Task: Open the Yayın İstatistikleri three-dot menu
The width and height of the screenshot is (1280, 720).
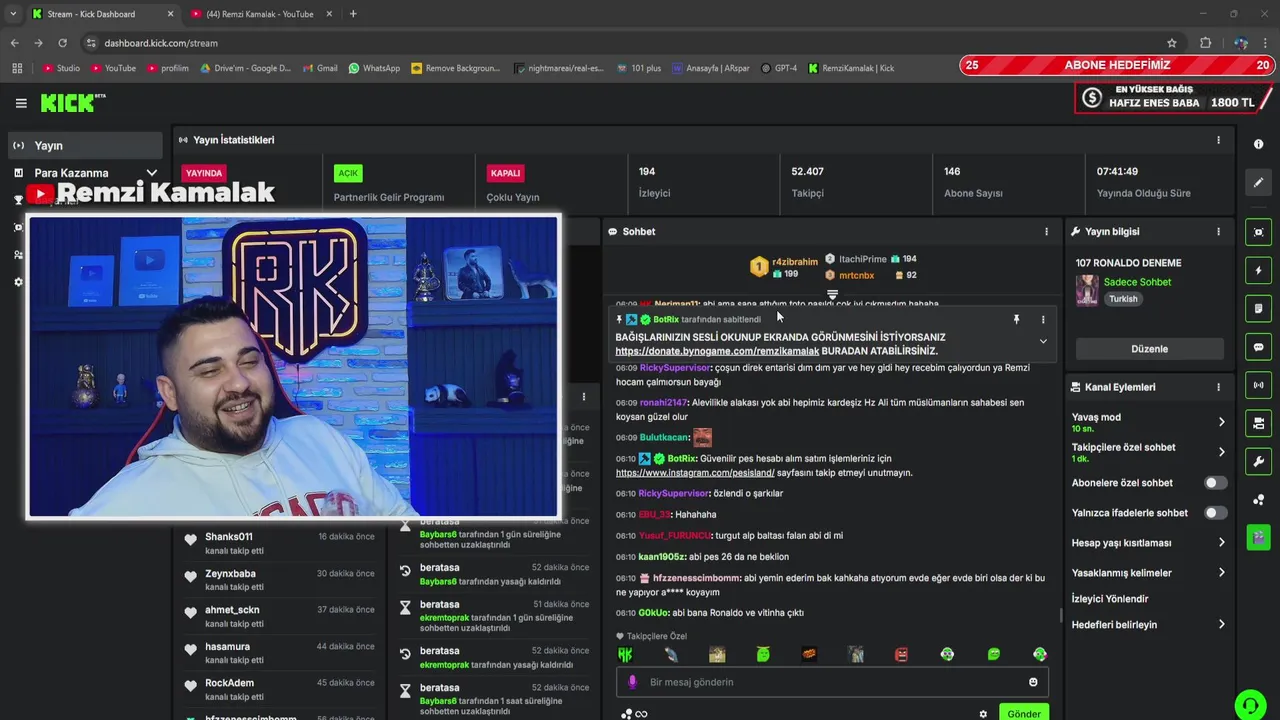Action: (1218, 140)
